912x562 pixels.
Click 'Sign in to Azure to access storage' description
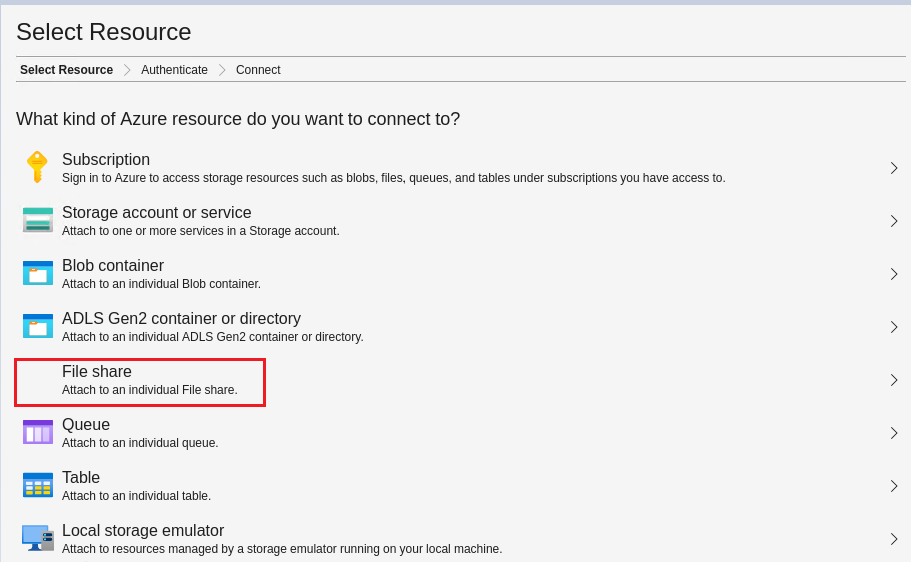tap(394, 178)
